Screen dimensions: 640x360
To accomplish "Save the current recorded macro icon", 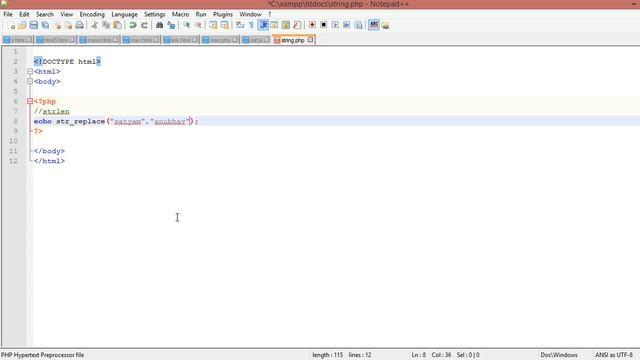I will [358, 25].
